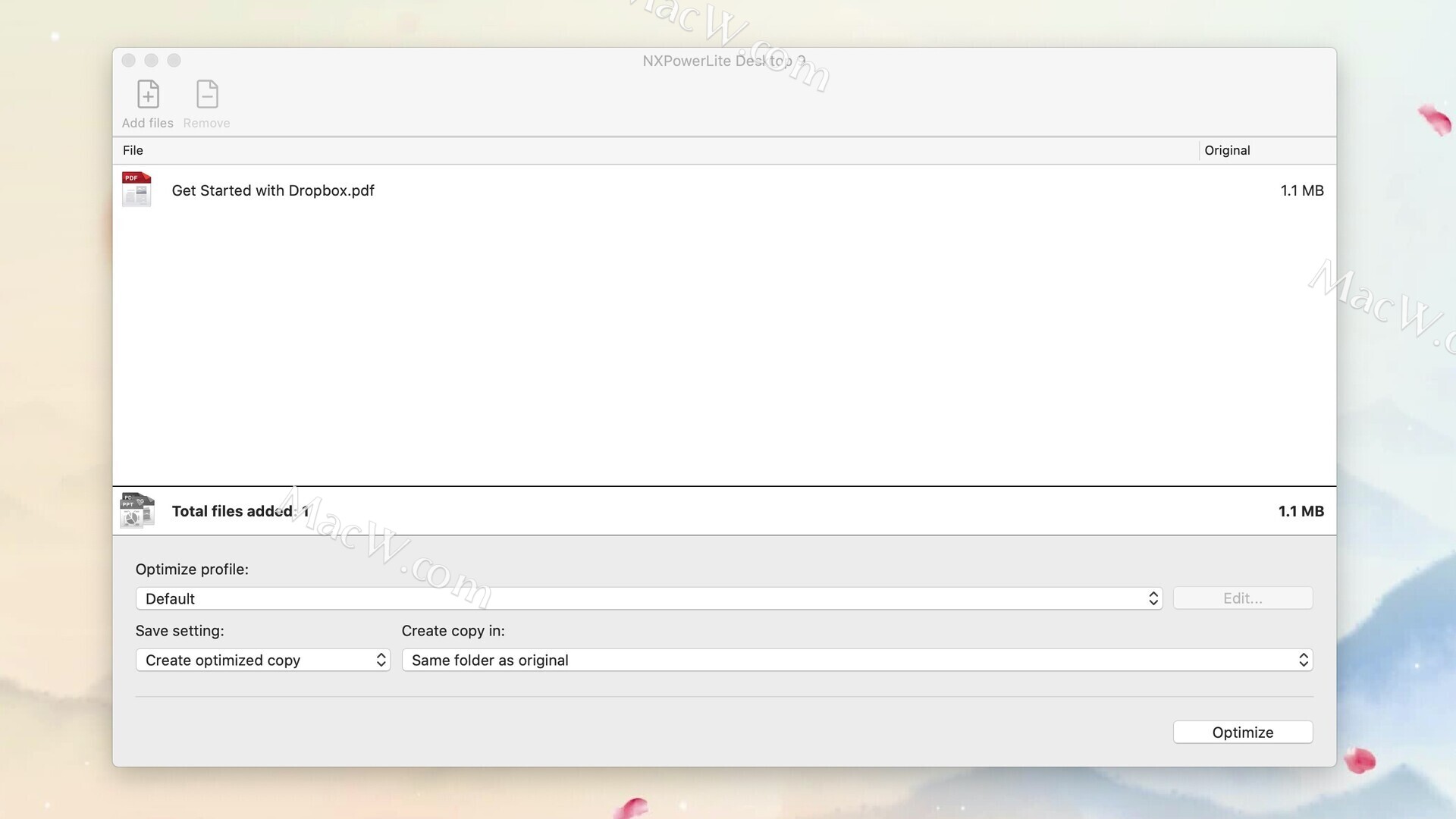The image size is (1456, 819).
Task: Click the Create copy in: label
Action: (453, 631)
